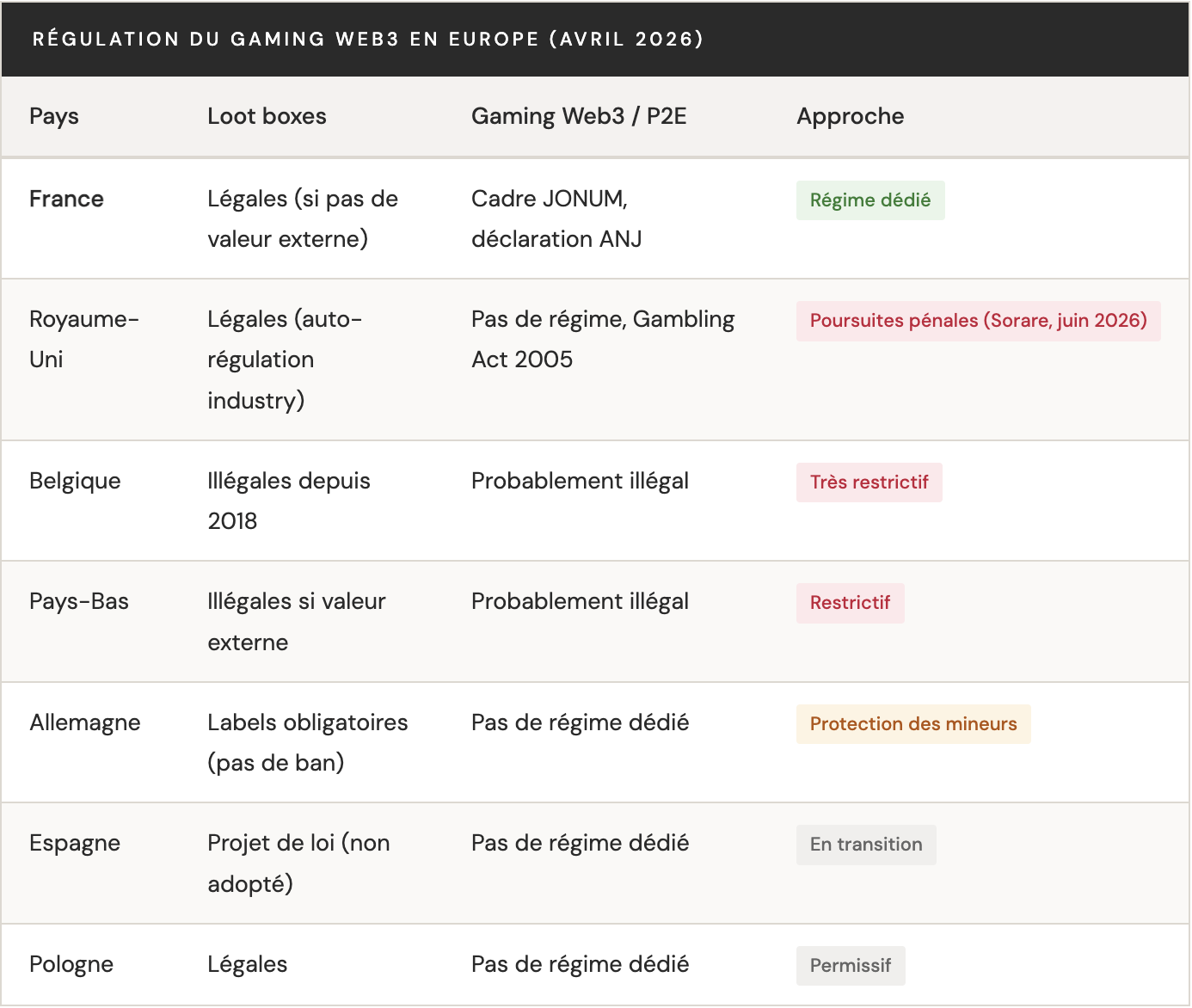Select the 'France' row label

point(66,199)
